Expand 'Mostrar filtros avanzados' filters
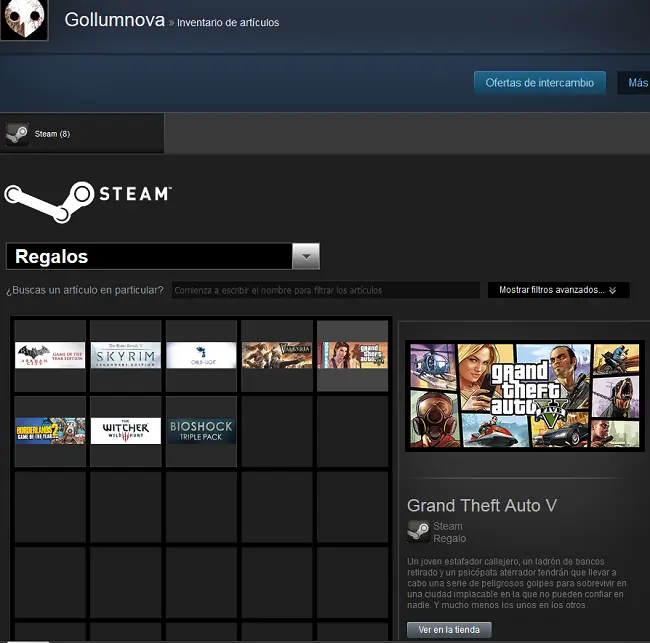 558,290
